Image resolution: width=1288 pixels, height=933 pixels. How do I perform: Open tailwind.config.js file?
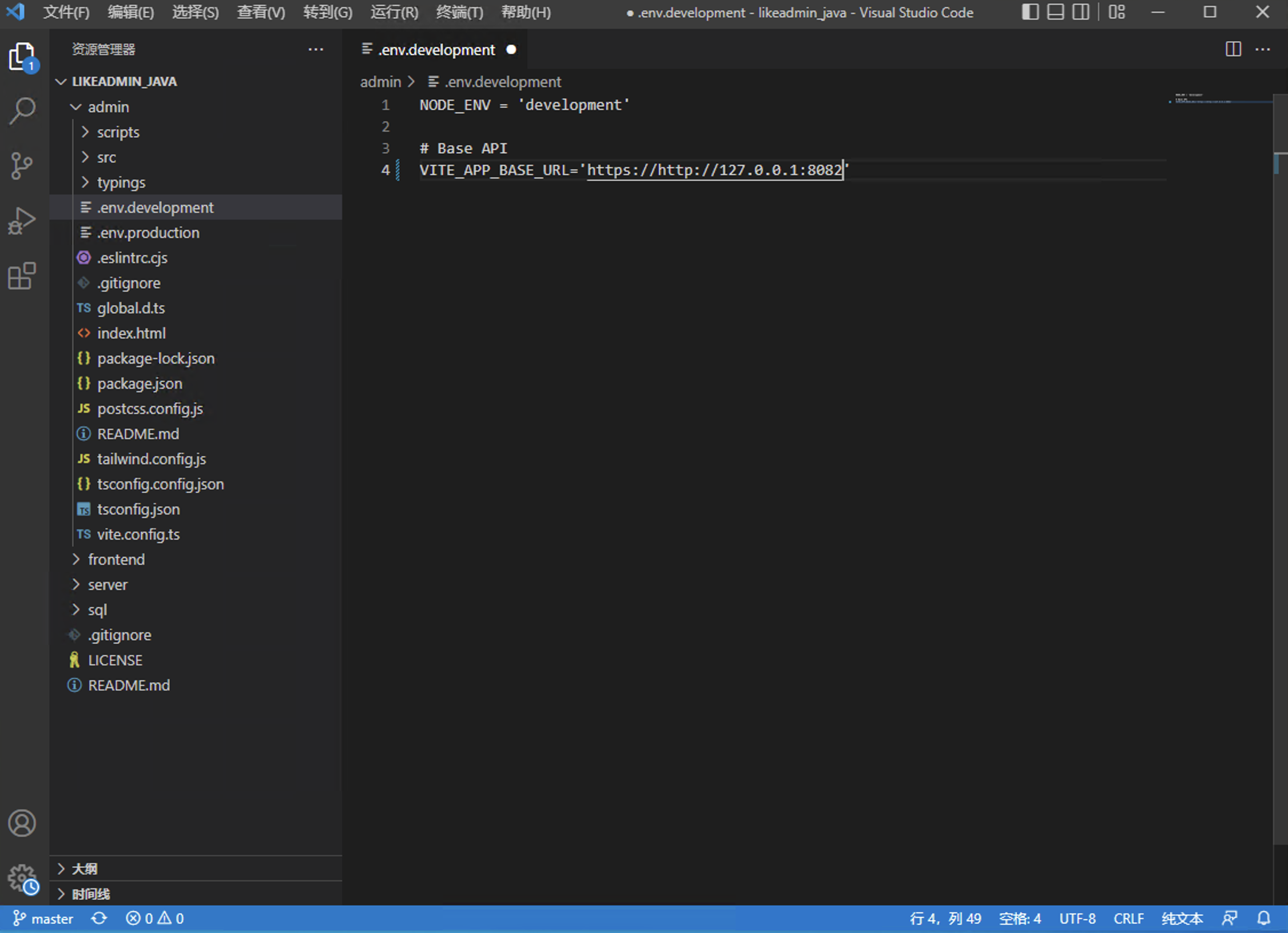pyautogui.click(x=196, y=459)
